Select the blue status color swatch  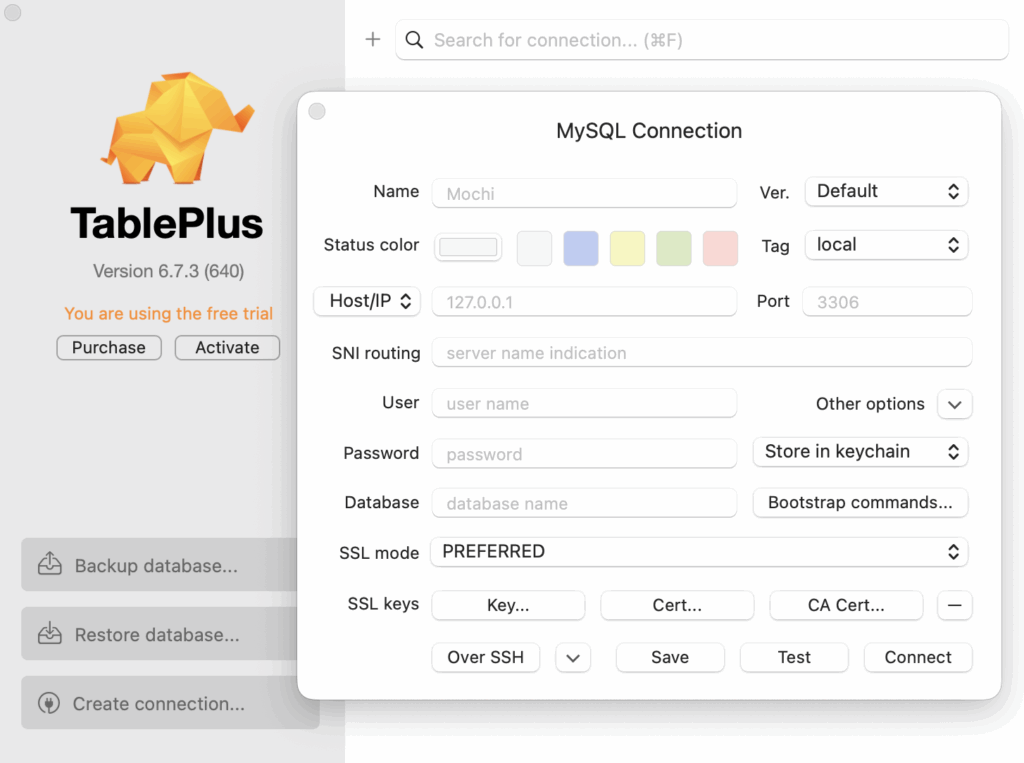pyautogui.click(x=581, y=248)
